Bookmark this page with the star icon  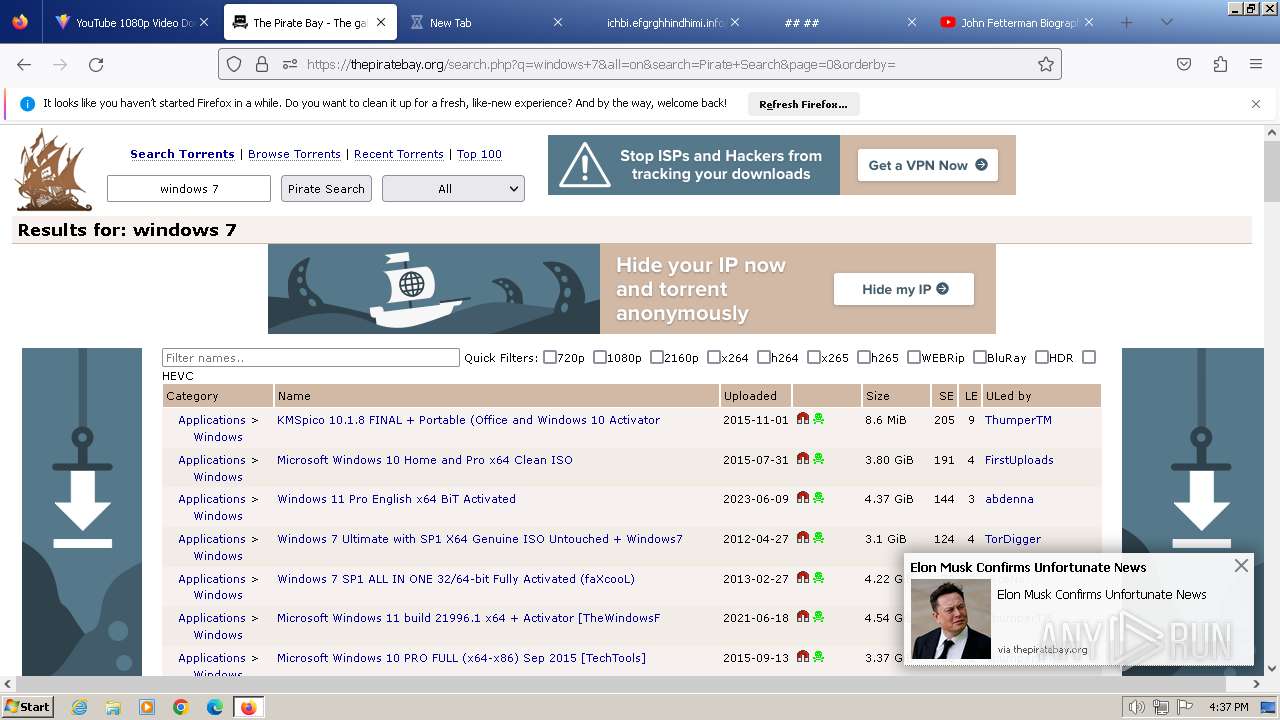pyautogui.click(x=1046, y=64)
